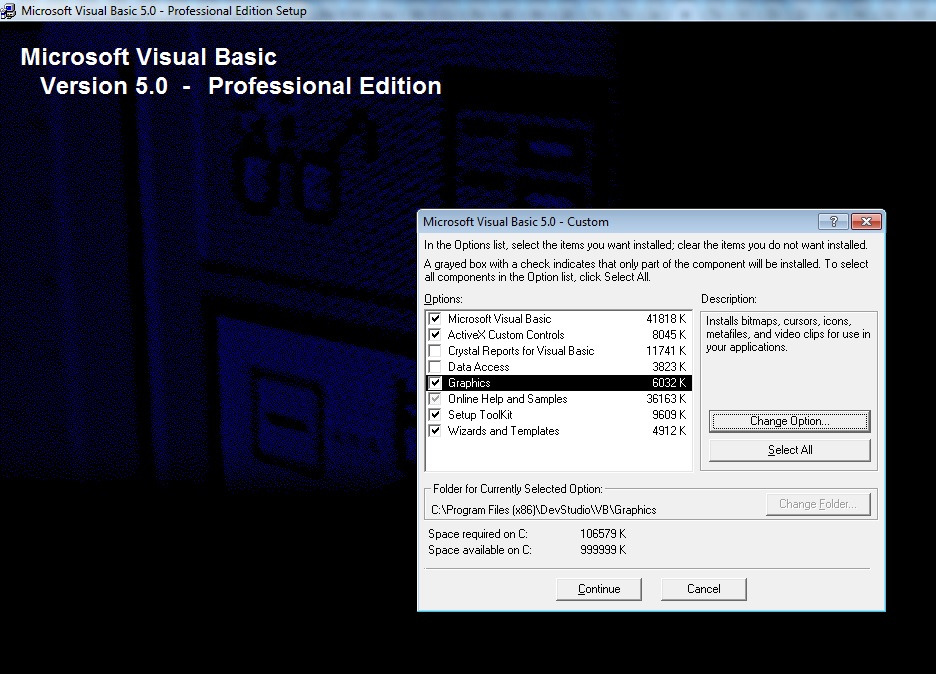936x674 pixels.
Task: Toggle the grayed Online Help and Samples checkbox
Action: pos(435,399)
